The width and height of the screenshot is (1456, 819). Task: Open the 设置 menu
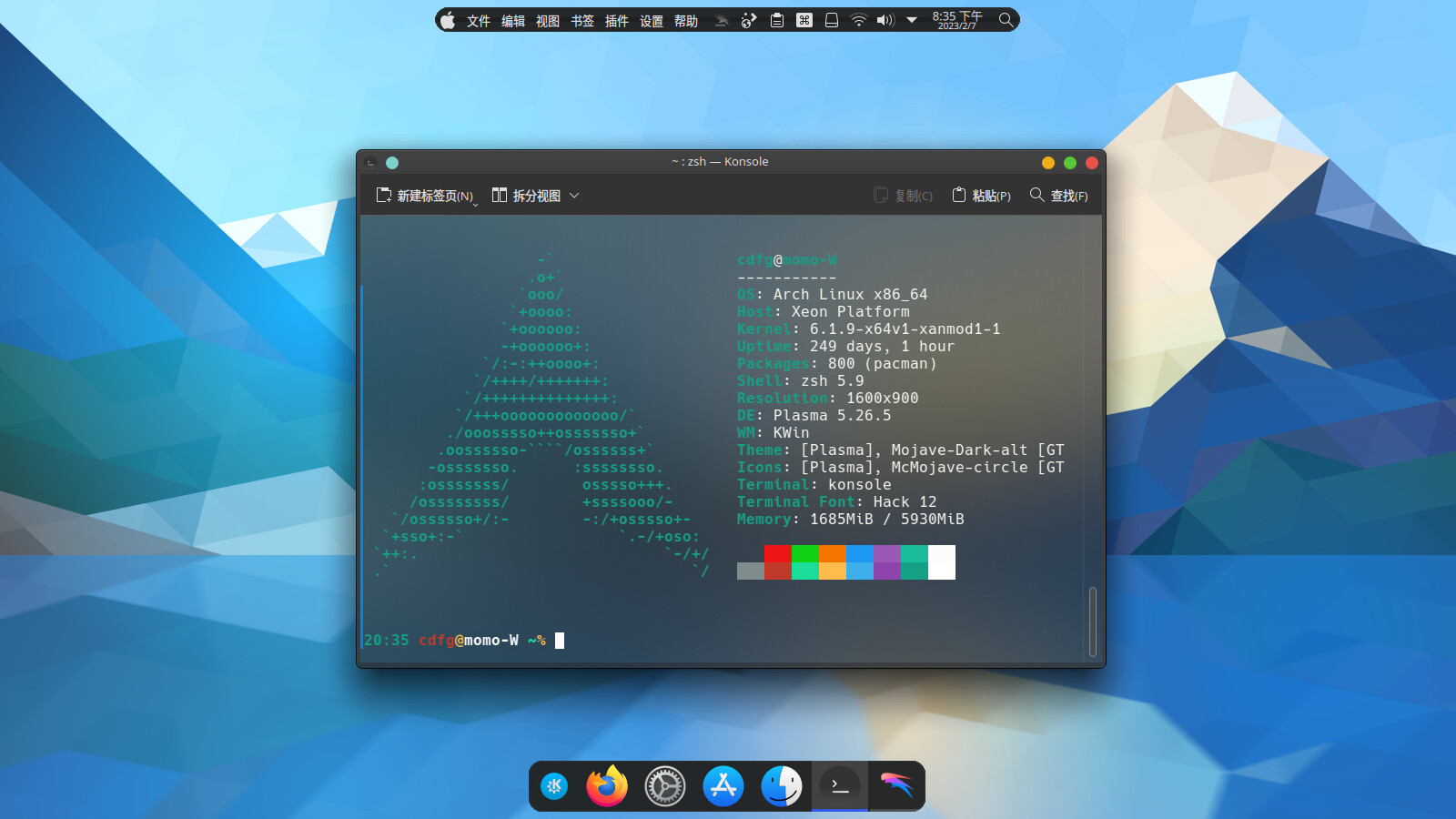click(652, 20)
